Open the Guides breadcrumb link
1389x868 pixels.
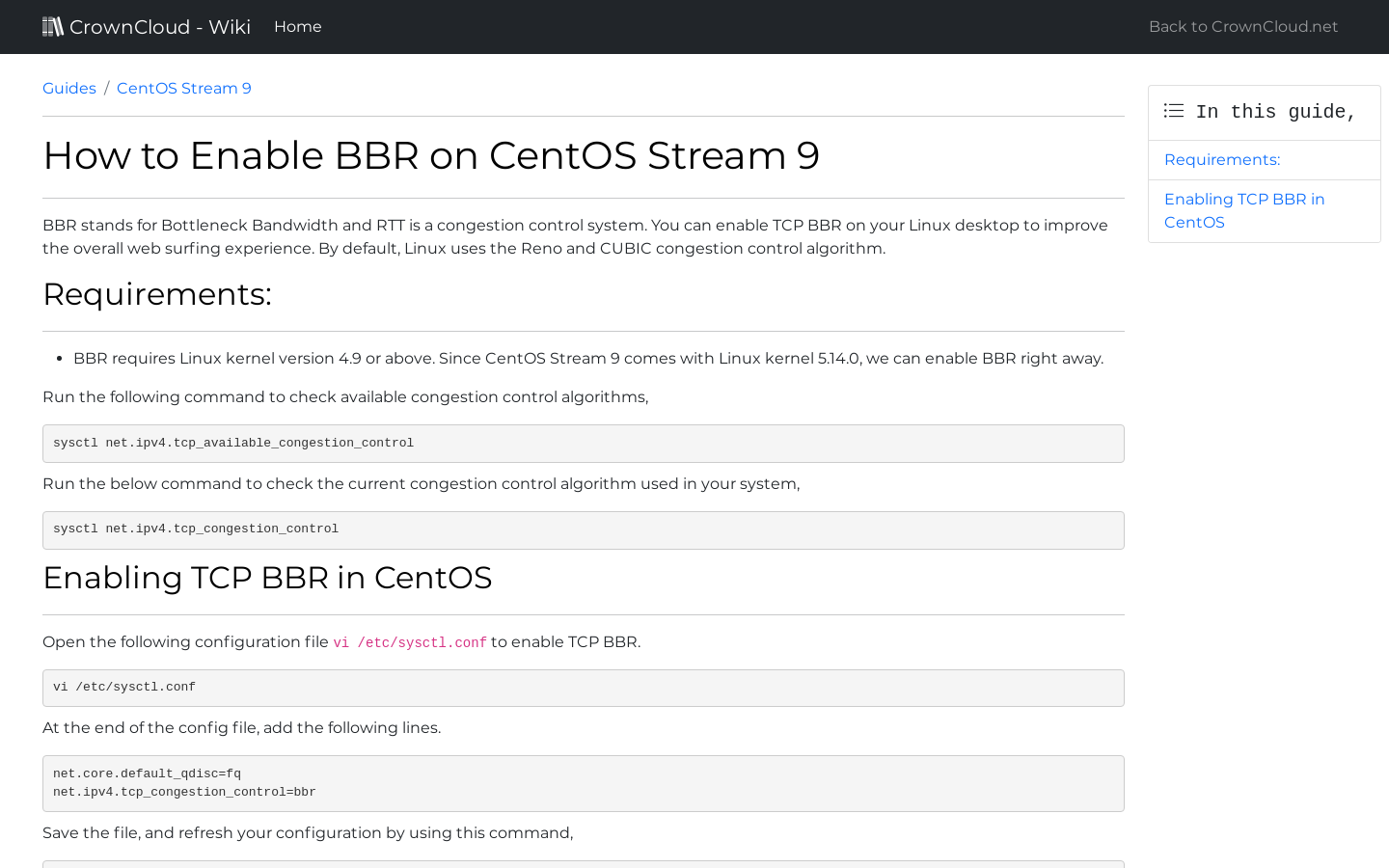(68, 88)
